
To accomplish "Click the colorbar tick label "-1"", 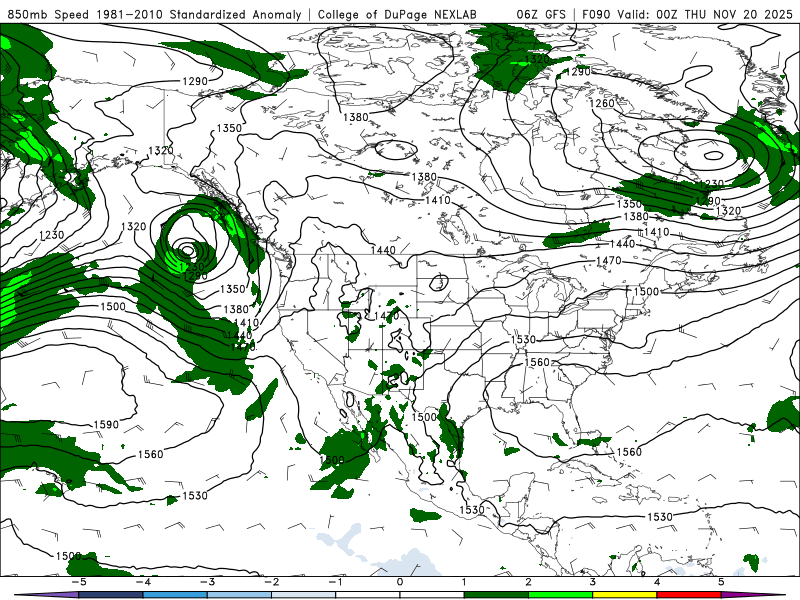I will (x=336, y=582).
